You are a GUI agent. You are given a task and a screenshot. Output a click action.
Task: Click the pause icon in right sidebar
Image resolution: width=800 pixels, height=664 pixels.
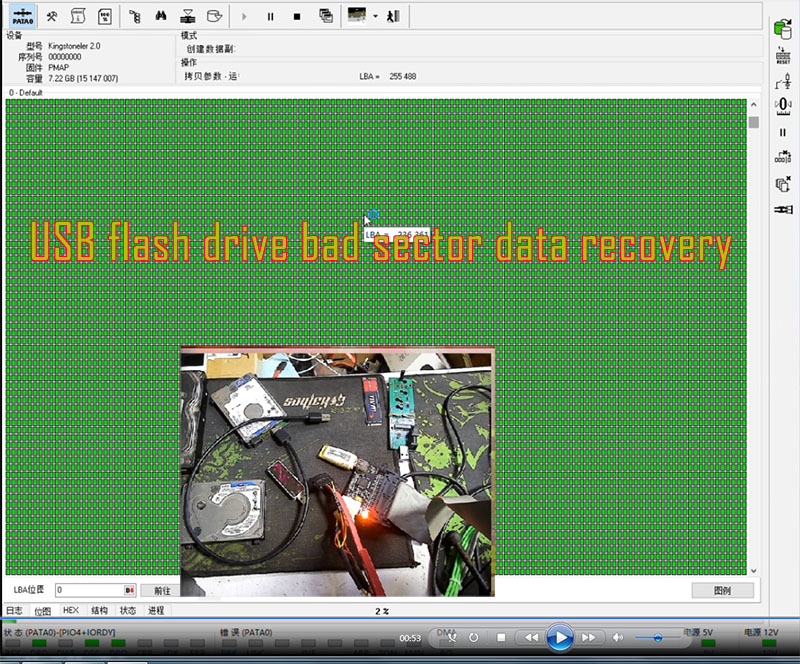point(783,133)
